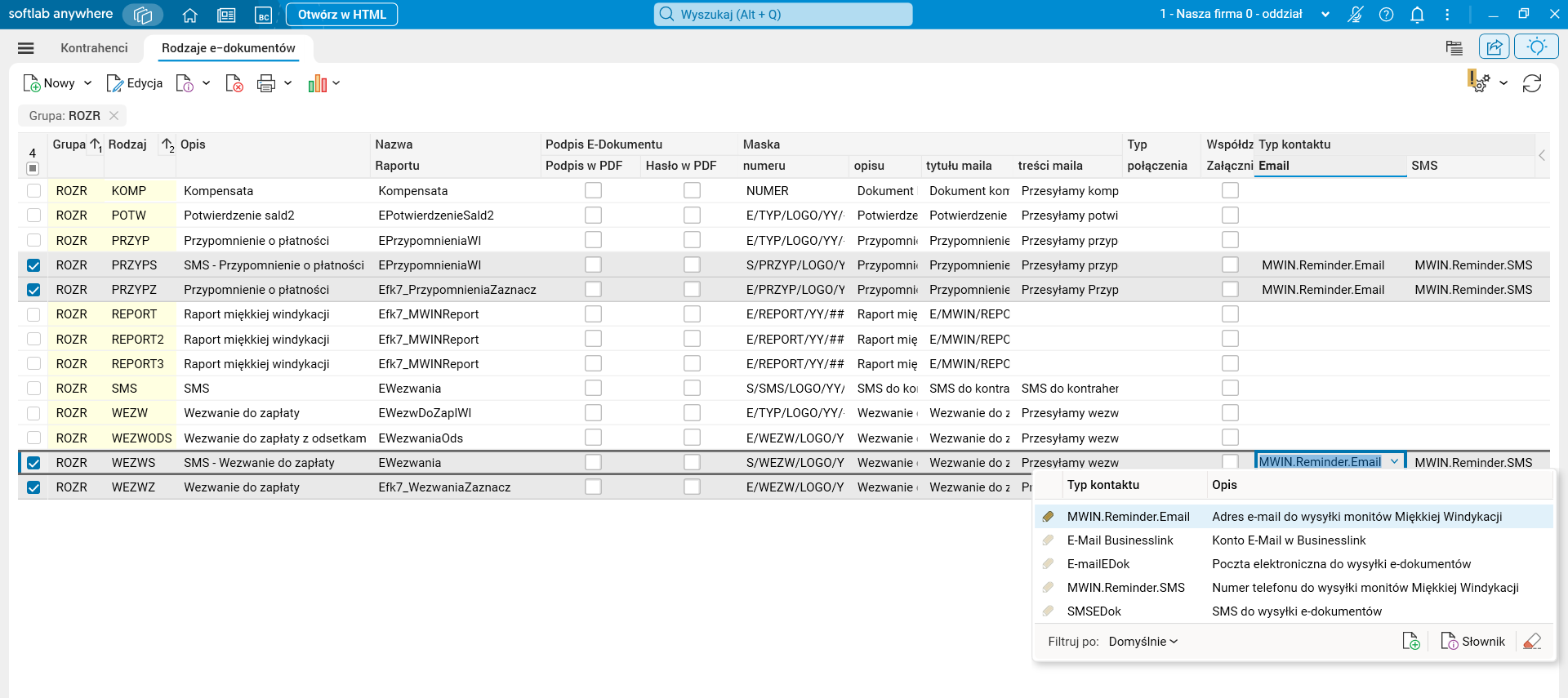The width and height of the screenshot is (1568, 698).
Task: Open the home screen icon
Action: coord(190,15)
